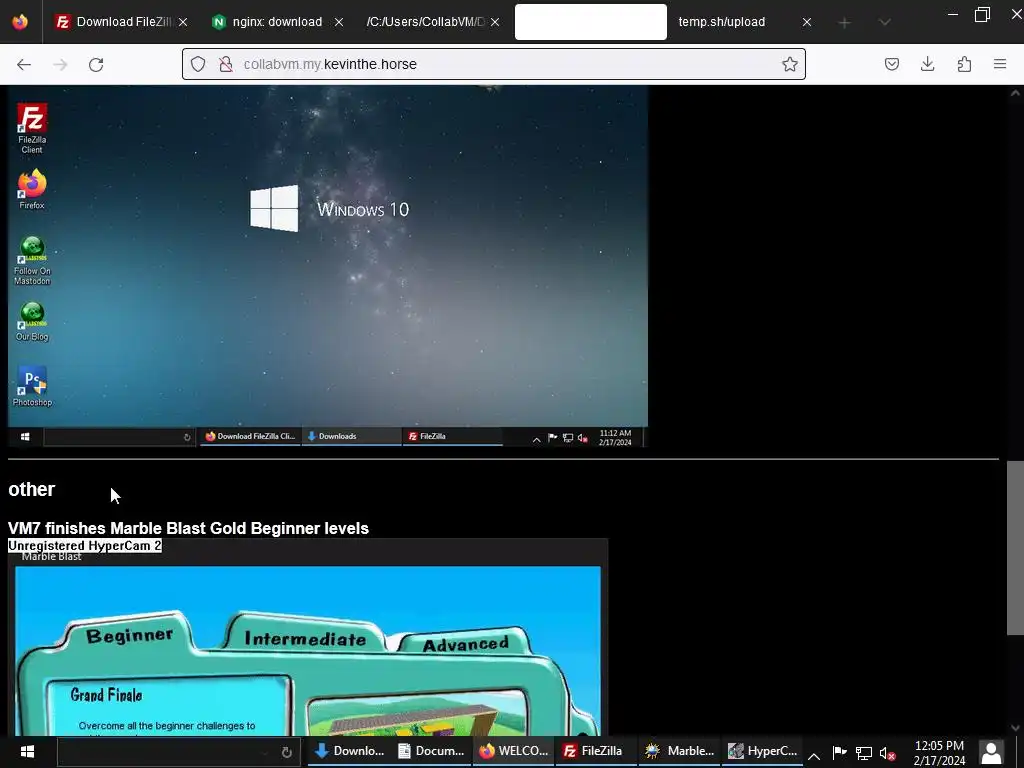Click the VM7 finishes Marble Blast heading
1024x768 pixels.
point(189,528)
